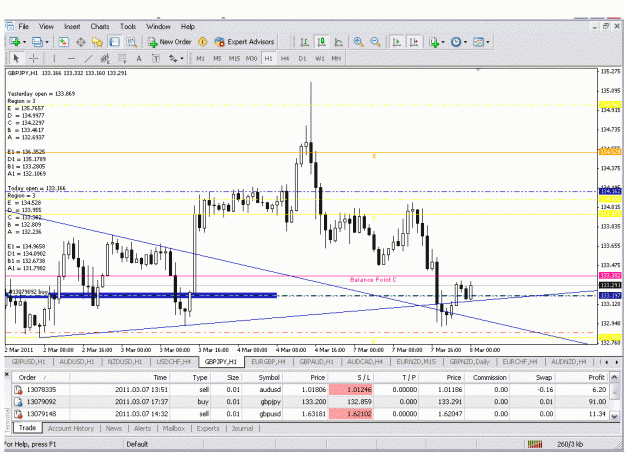Select the Fibonacci Retracement tool
The width and height of the screenshot is (625, 452).
[122, 59]
